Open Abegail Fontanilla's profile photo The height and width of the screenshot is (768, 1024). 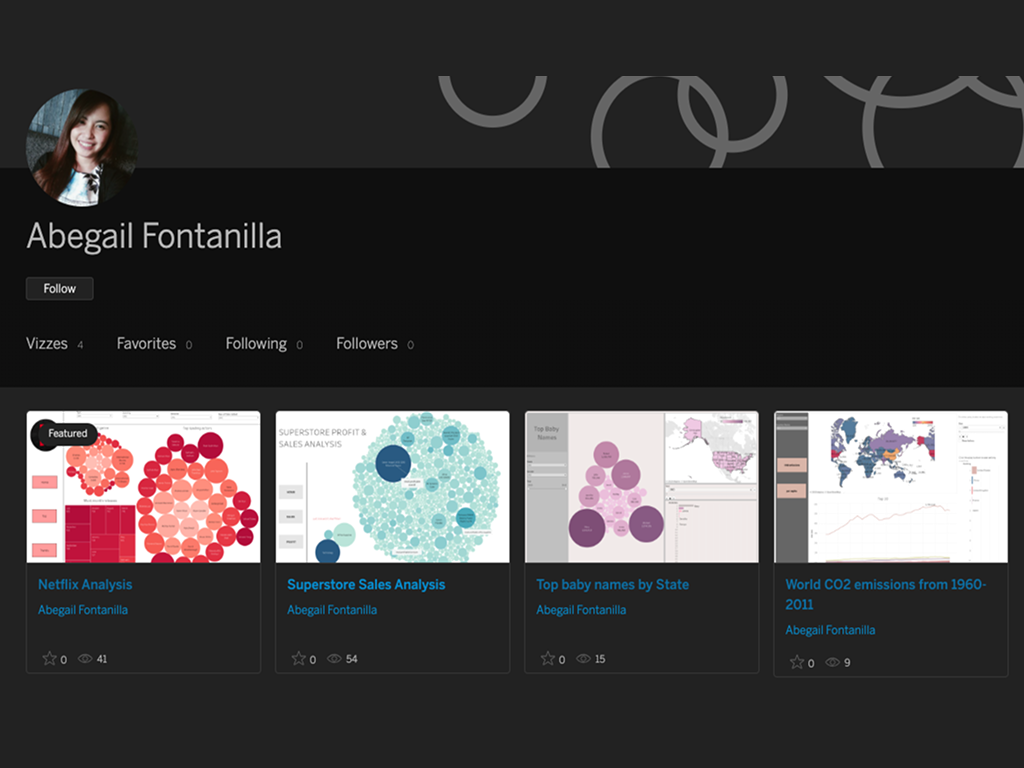[x=82, y=148]
